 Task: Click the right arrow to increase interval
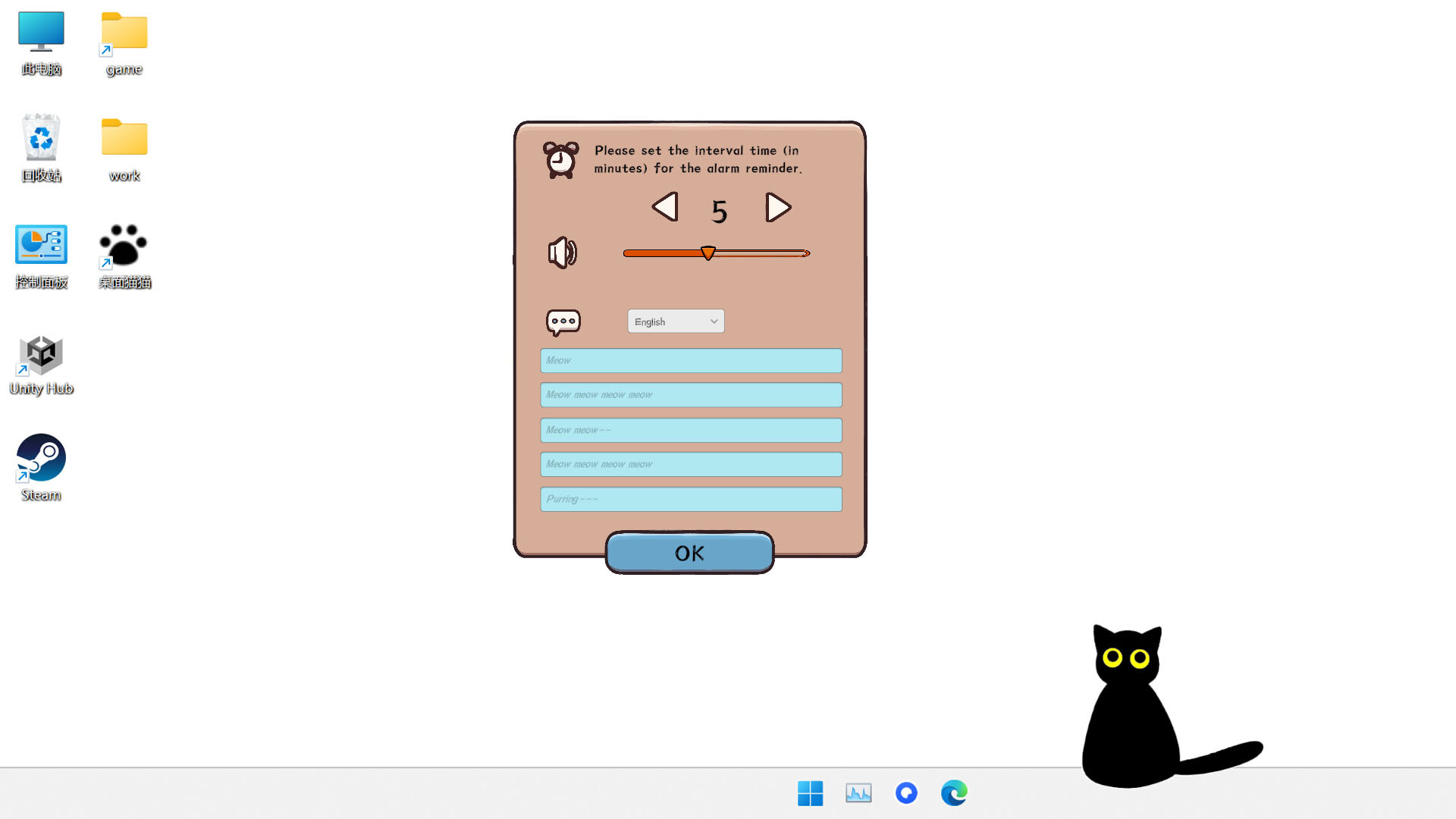coord(779,207)
